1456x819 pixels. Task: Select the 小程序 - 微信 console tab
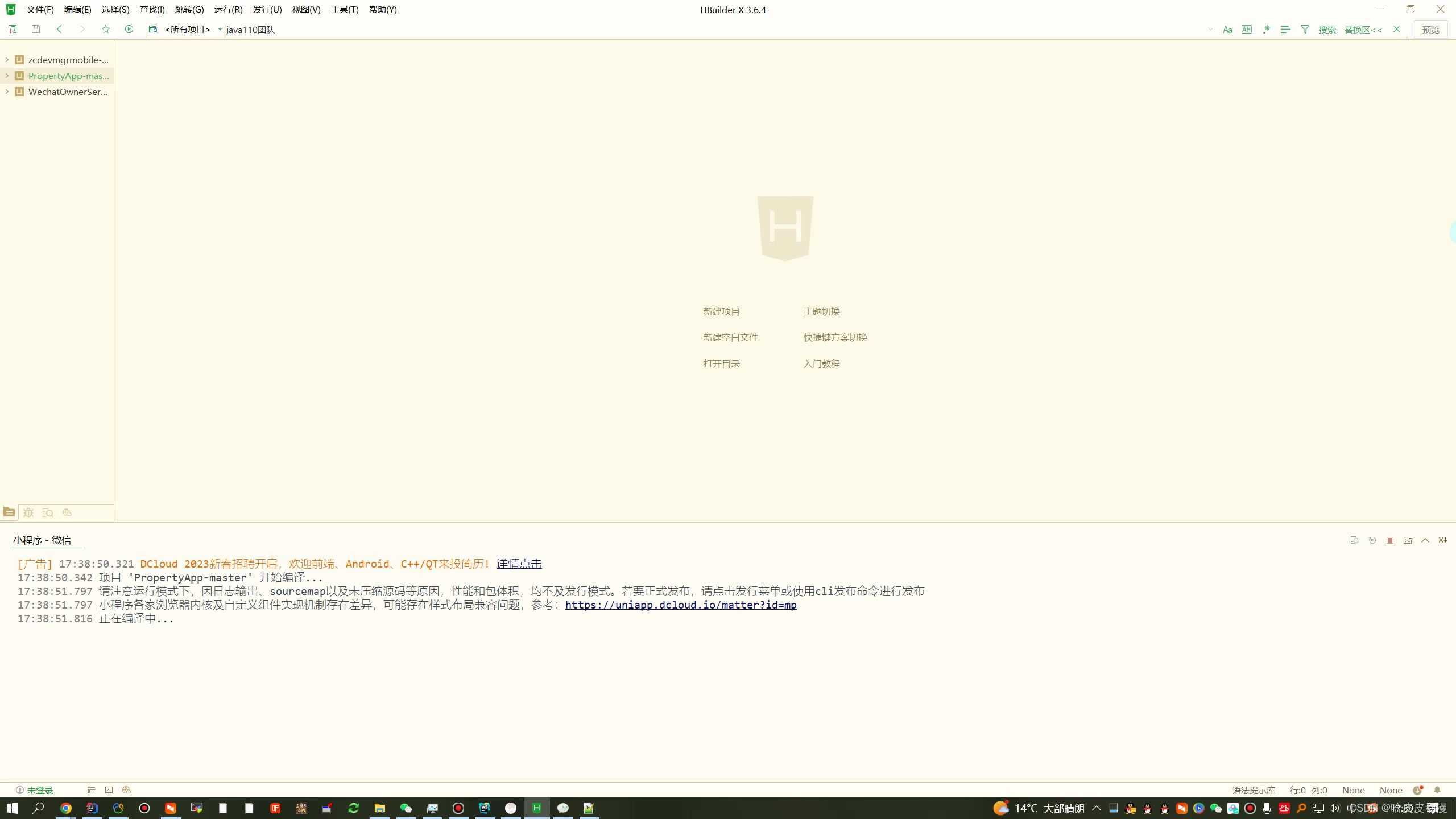tap(42, 540)
